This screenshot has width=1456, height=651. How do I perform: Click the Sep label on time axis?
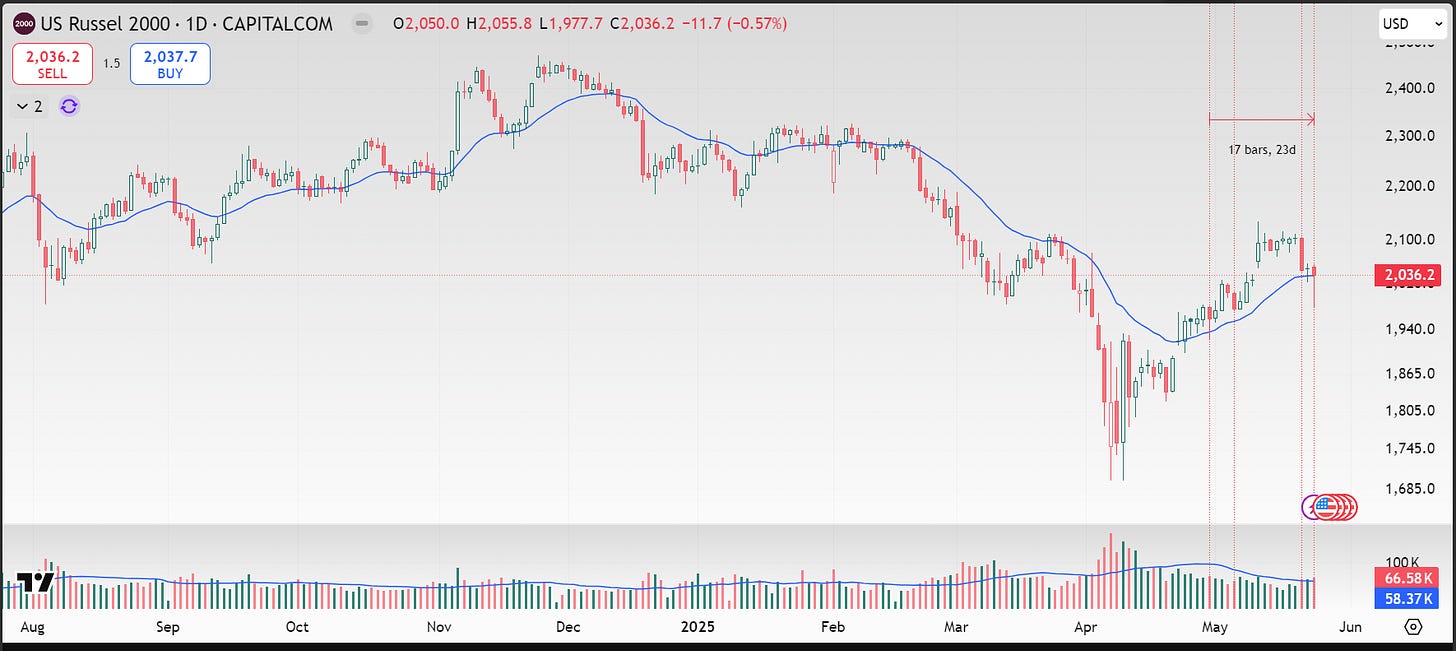(167, 627)
